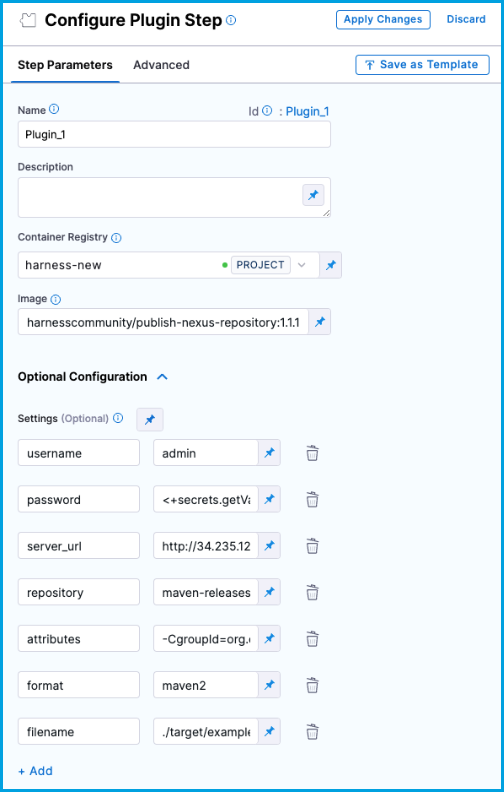Click pin icon beside Image field
This screenshot has width=504, height=792.
pyautogui.click(x=320, y=322)
